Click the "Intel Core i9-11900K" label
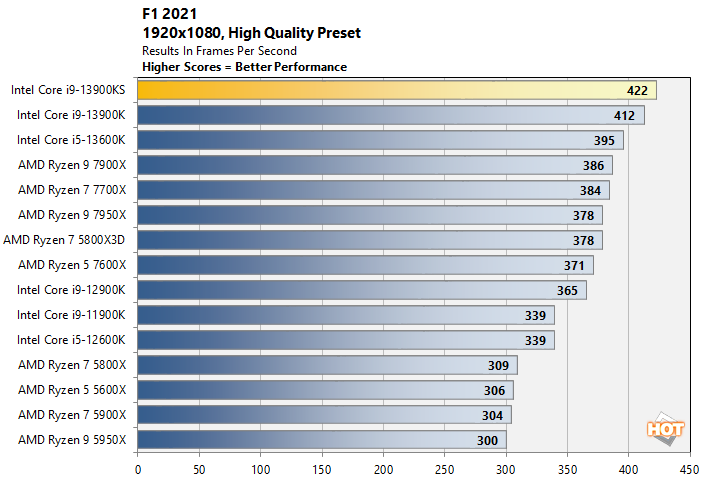708x480 pixels. click(x=71, y=315)
